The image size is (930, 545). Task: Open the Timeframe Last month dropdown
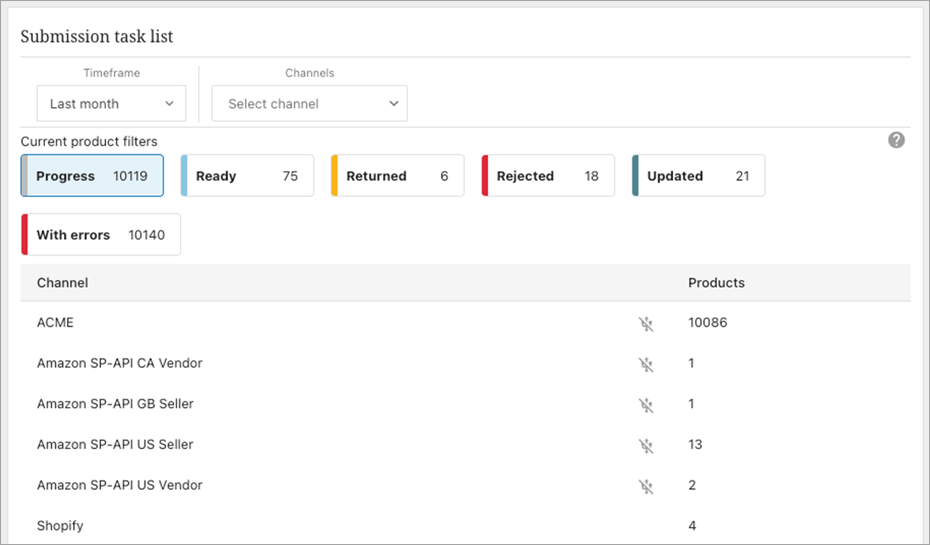point(111,104)
